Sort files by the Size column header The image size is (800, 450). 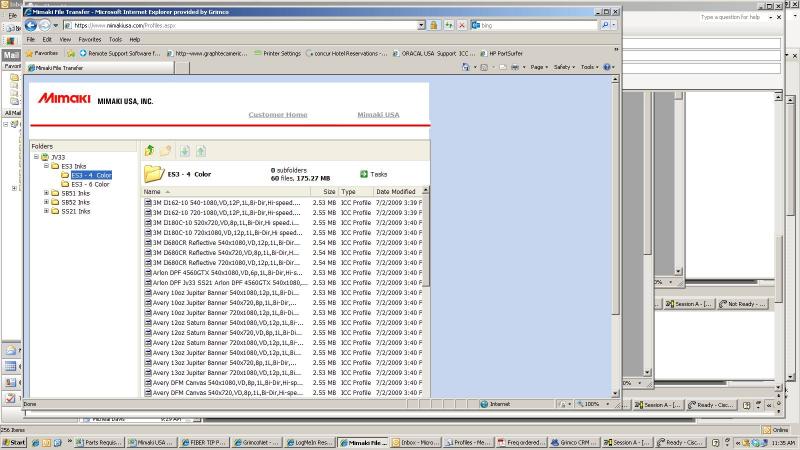coord(324,192)
